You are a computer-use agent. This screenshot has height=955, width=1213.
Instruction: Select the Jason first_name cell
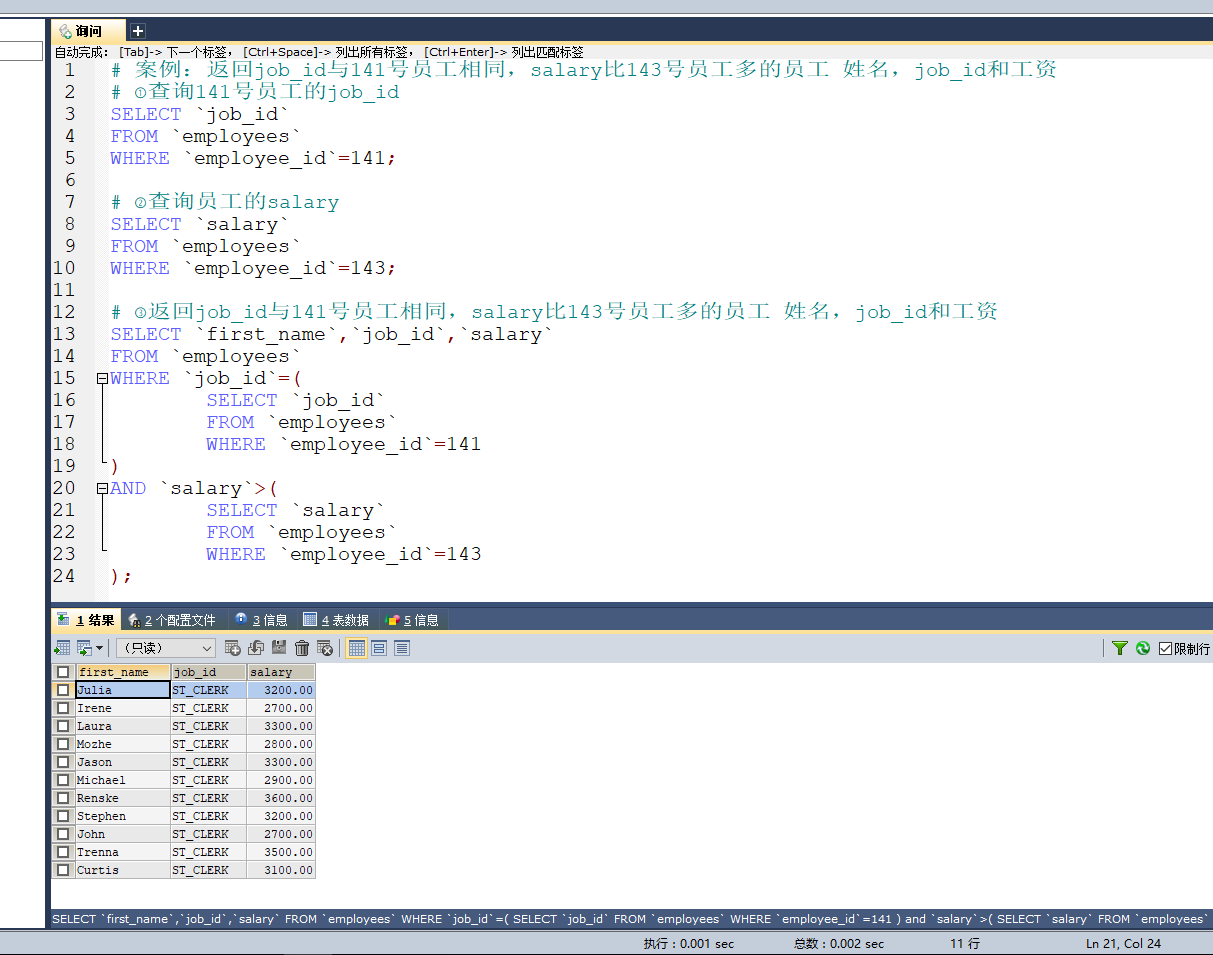[x=123, y=762]
